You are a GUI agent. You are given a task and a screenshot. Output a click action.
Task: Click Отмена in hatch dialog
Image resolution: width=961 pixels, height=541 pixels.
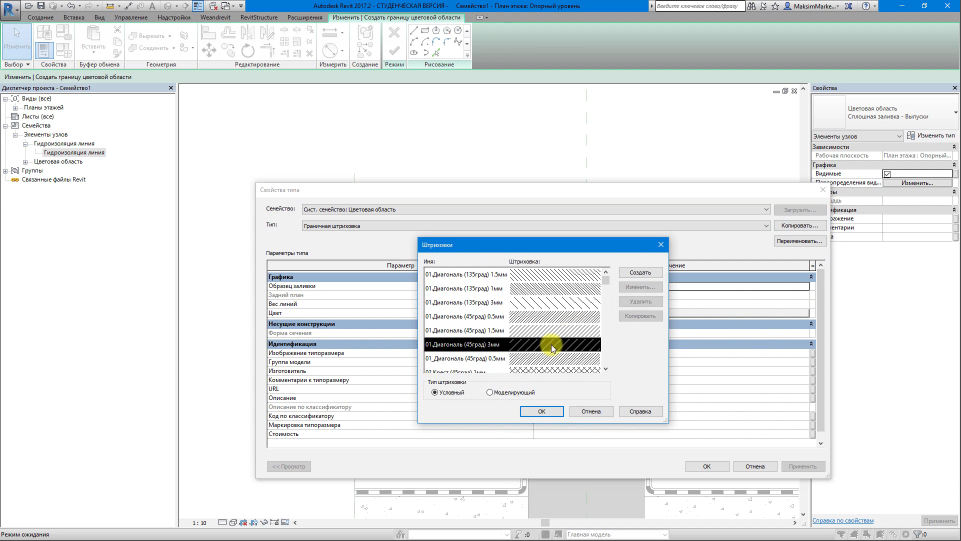[x=591, y=412]
